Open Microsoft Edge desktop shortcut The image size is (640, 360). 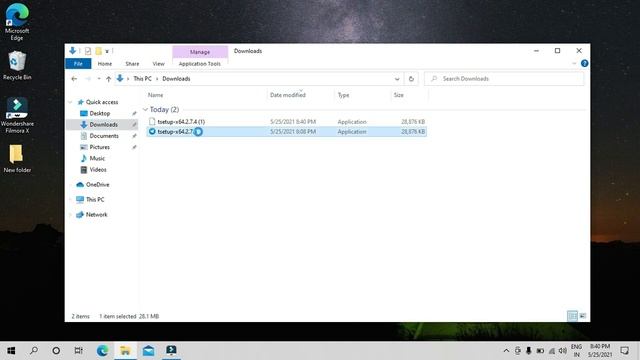tap(17, 21)
